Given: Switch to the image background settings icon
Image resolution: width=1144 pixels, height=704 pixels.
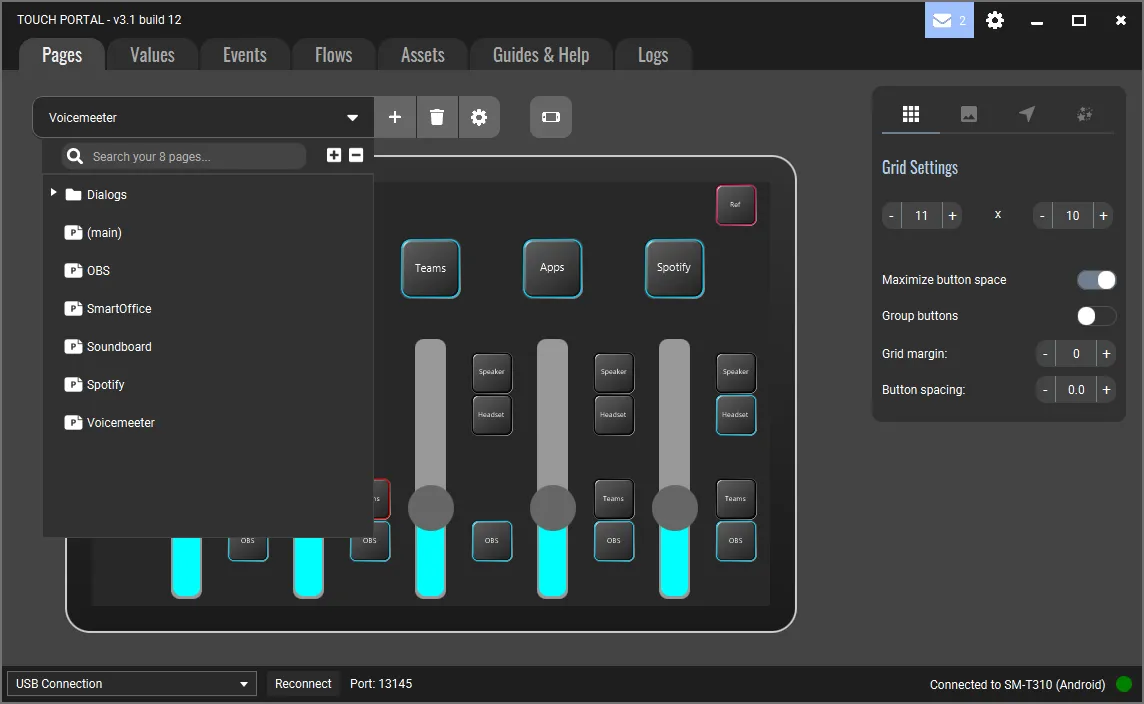Looking at the screenshot, I should pos(968,114).
